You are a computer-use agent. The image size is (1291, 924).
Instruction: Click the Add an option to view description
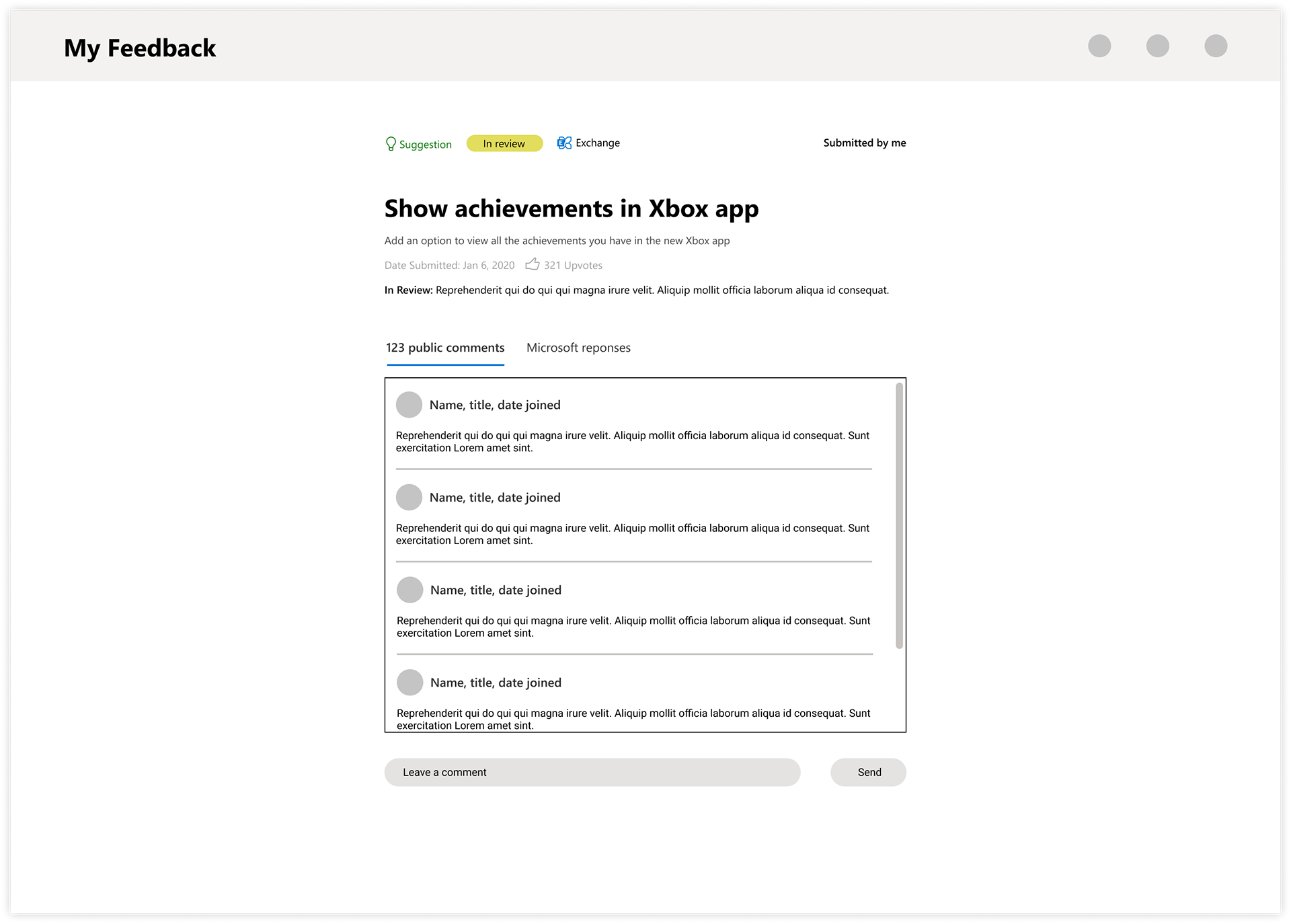click(557, 241)
